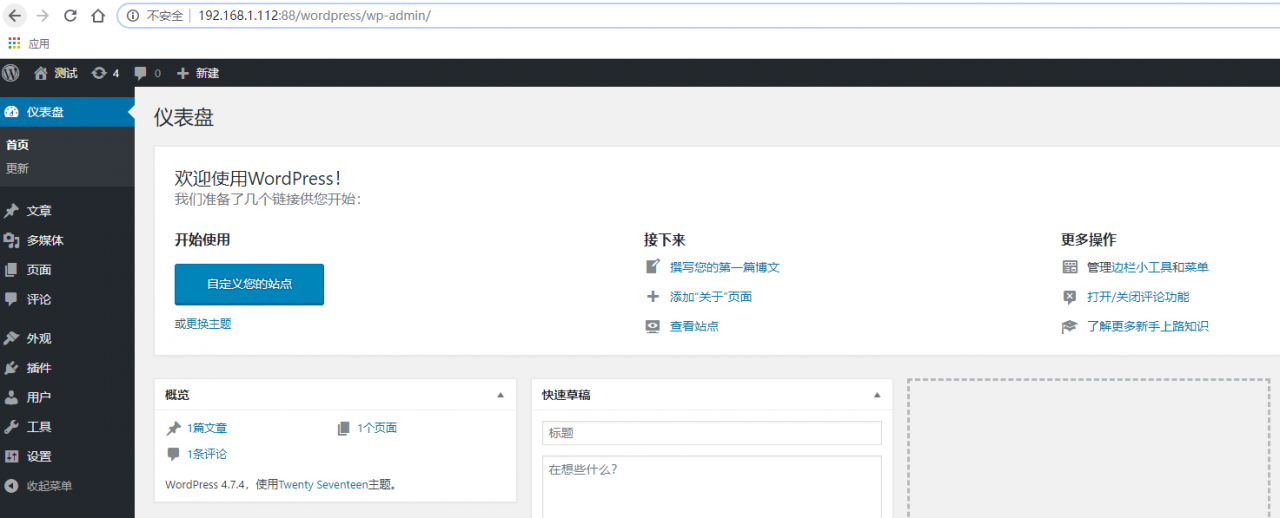This screenshot has width=1280, height=518.
Task: Reload the page with the refresh icon
Action: 70,16
